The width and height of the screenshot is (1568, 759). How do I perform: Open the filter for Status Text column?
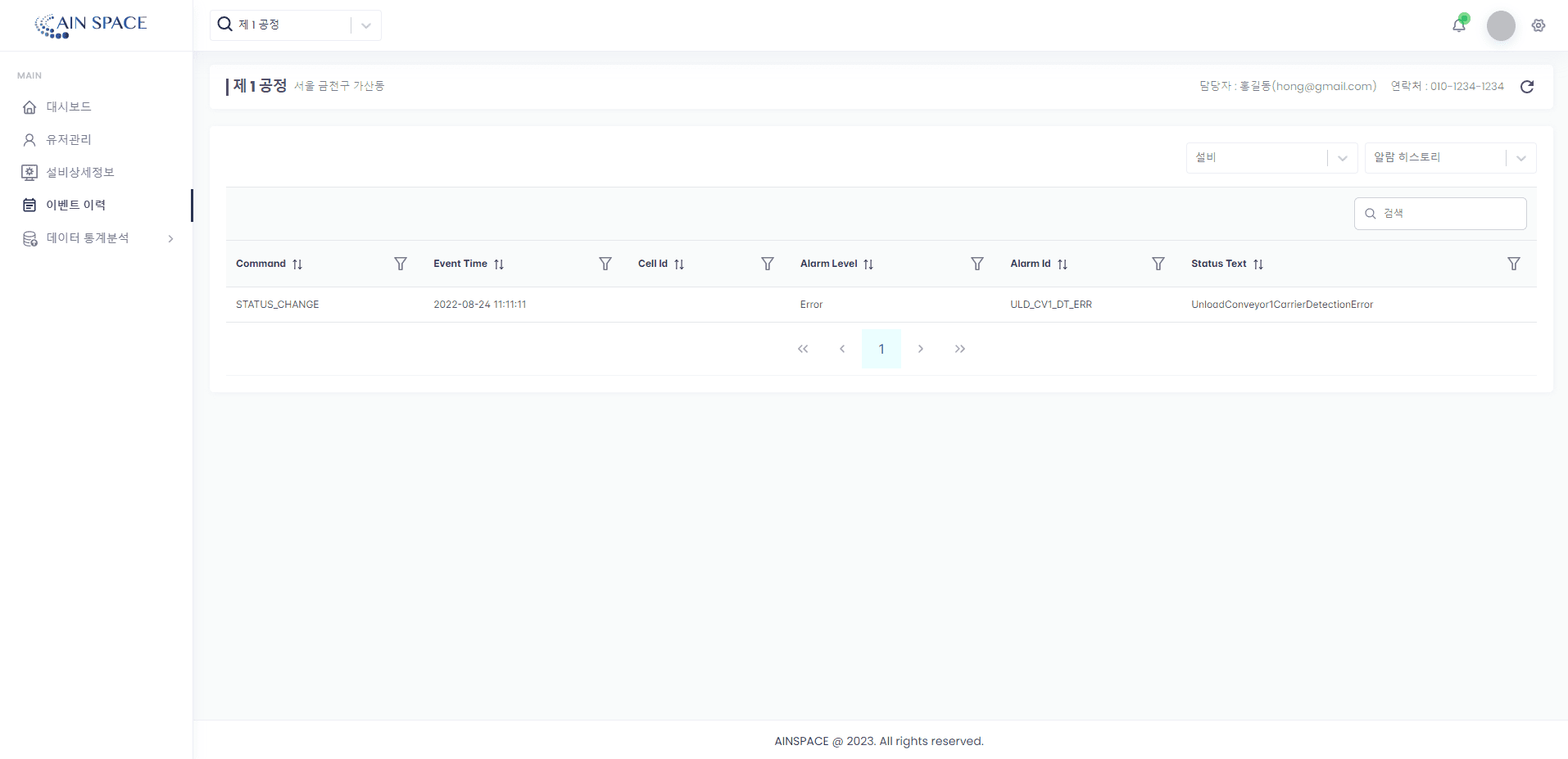[1514, 264]
